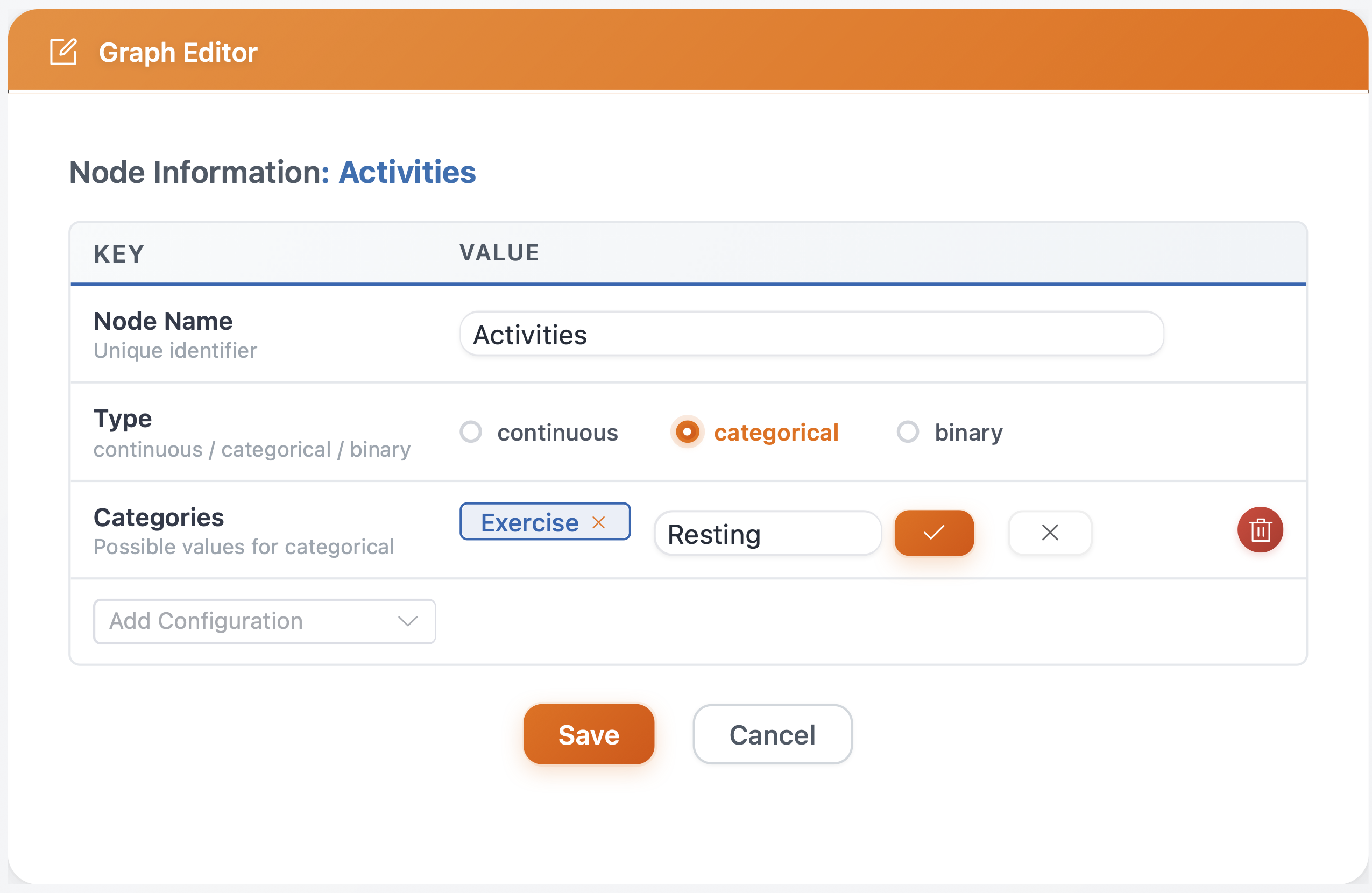Click the Graph Editor header title

[178, 53]
